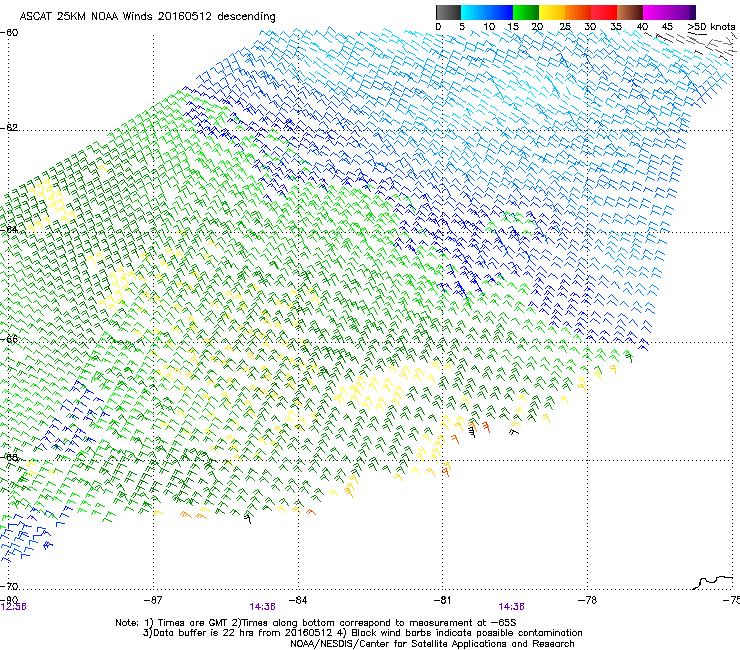740x650 pixels.
Task: Click the -64 latitude axis label
Action: [x=9, y=230]
